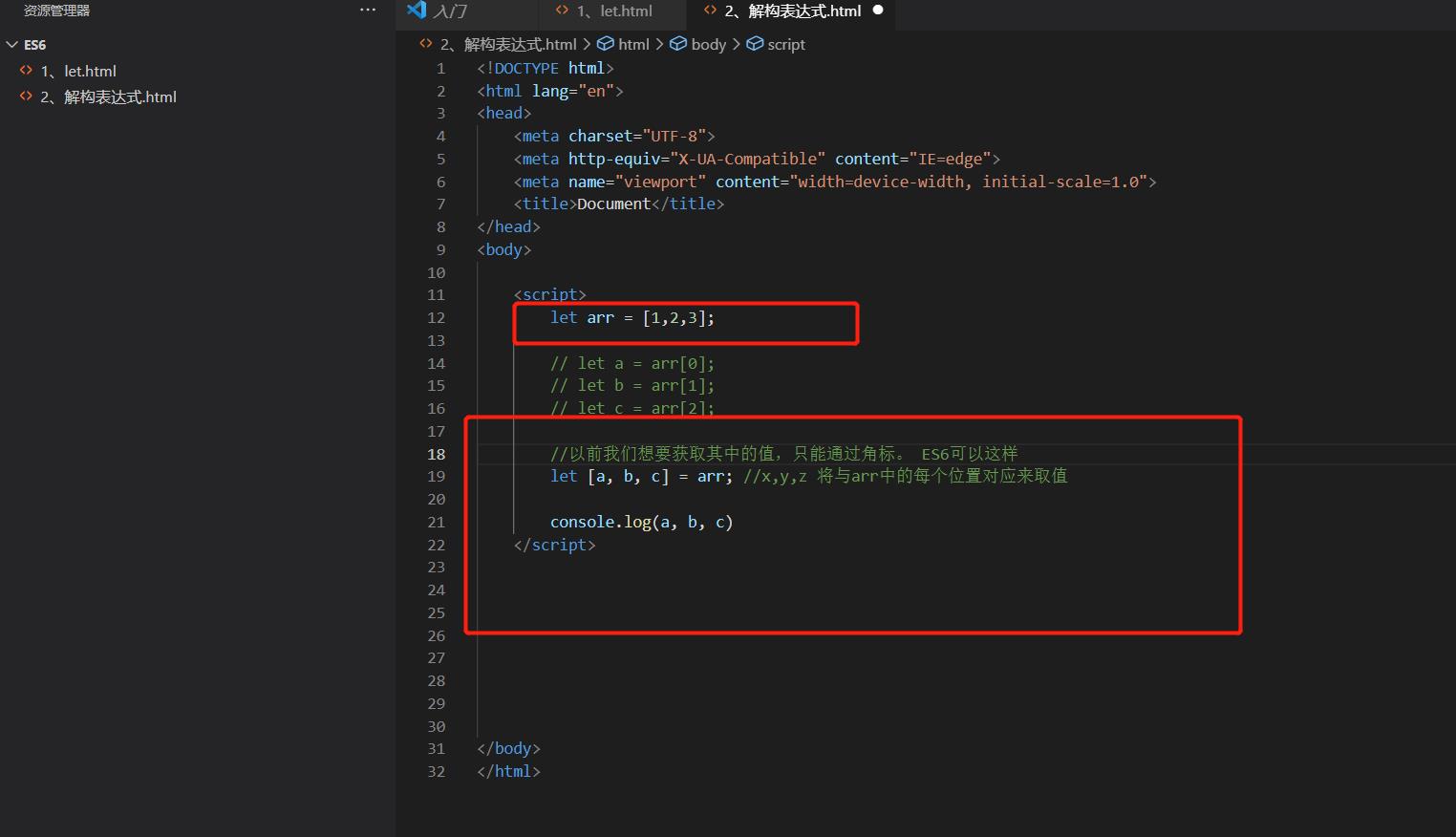This screenshot has width=1456, height=837.
Task: Click line number 12 in gutter
Action: tap(436, 317)
